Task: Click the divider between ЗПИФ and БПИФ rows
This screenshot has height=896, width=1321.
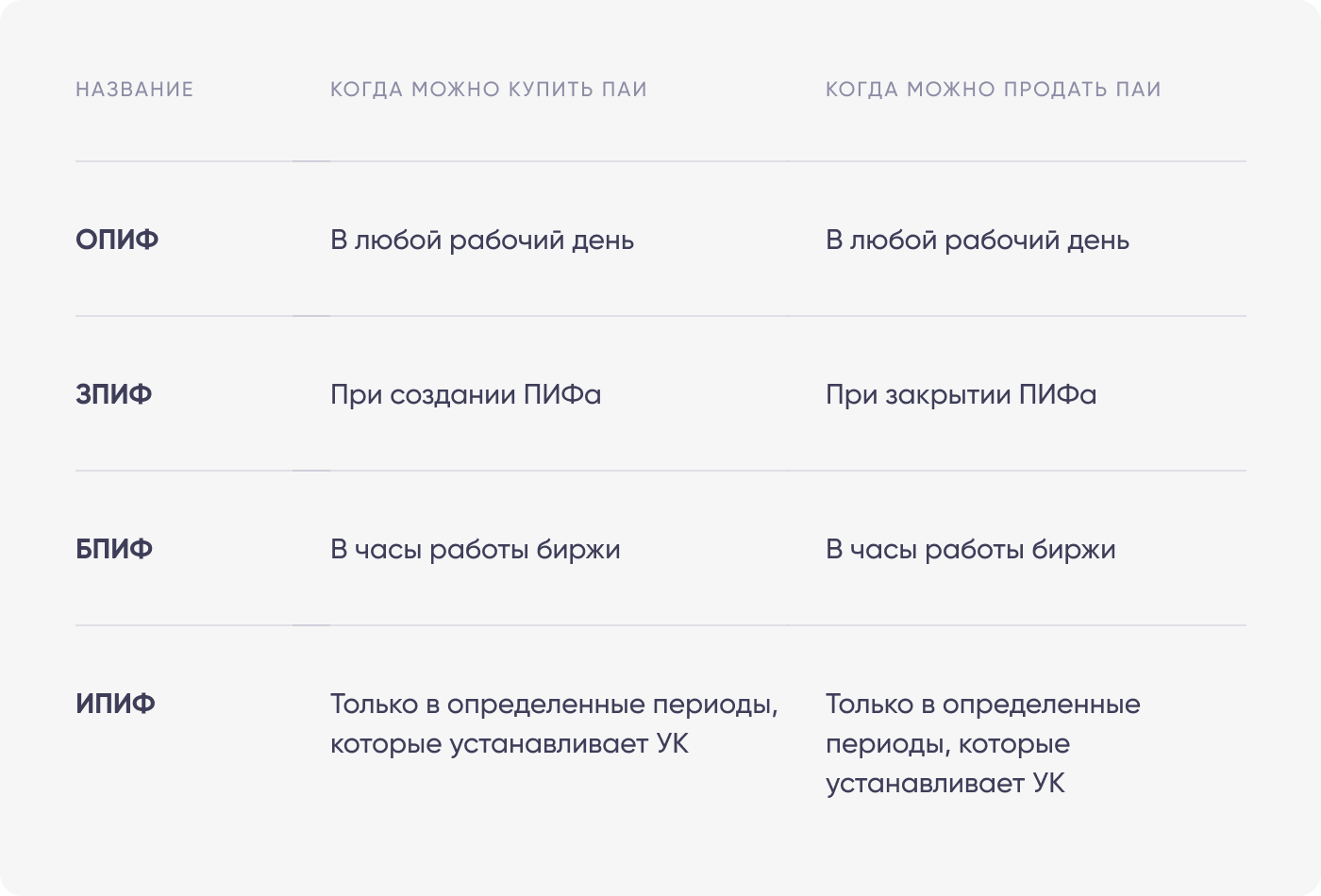Action: 660,471
